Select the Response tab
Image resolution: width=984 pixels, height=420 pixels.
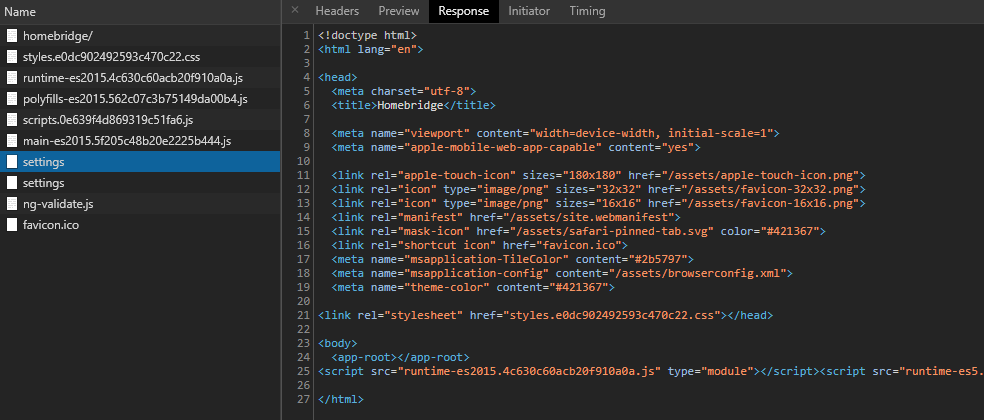(463, 11)
